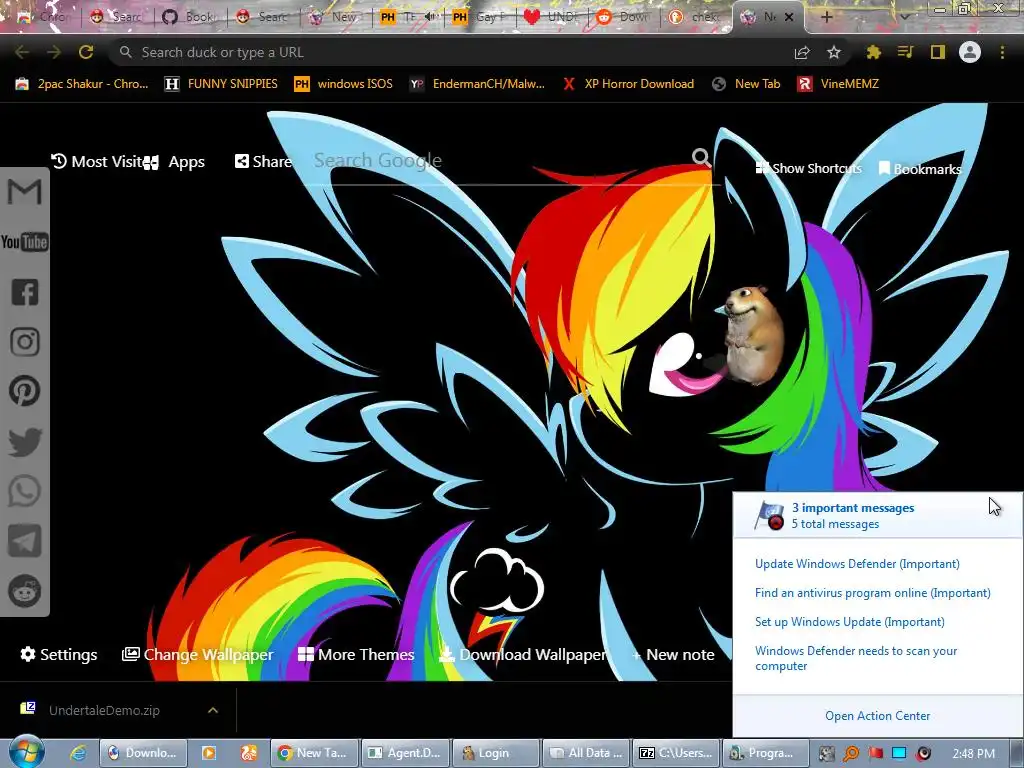Focus the Search duck or type a URL box
The width and height of the screenshot is (1024, 768).
pyautogui.click(x=451, y=52)
